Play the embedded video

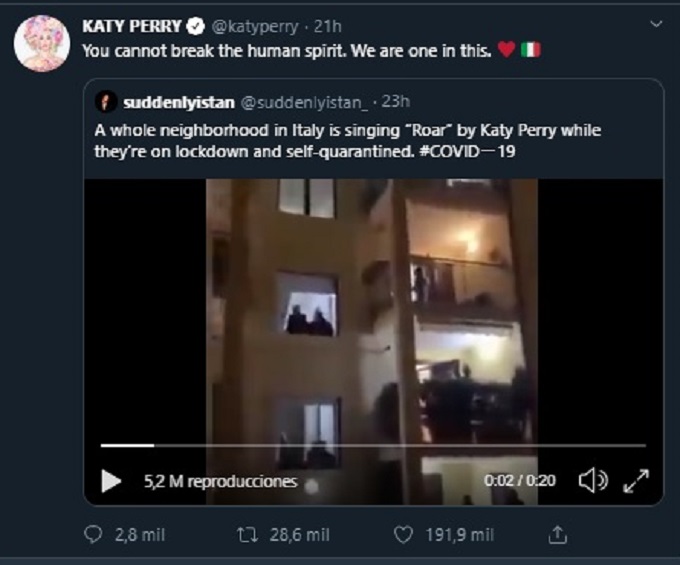click(x=111, y=481)
